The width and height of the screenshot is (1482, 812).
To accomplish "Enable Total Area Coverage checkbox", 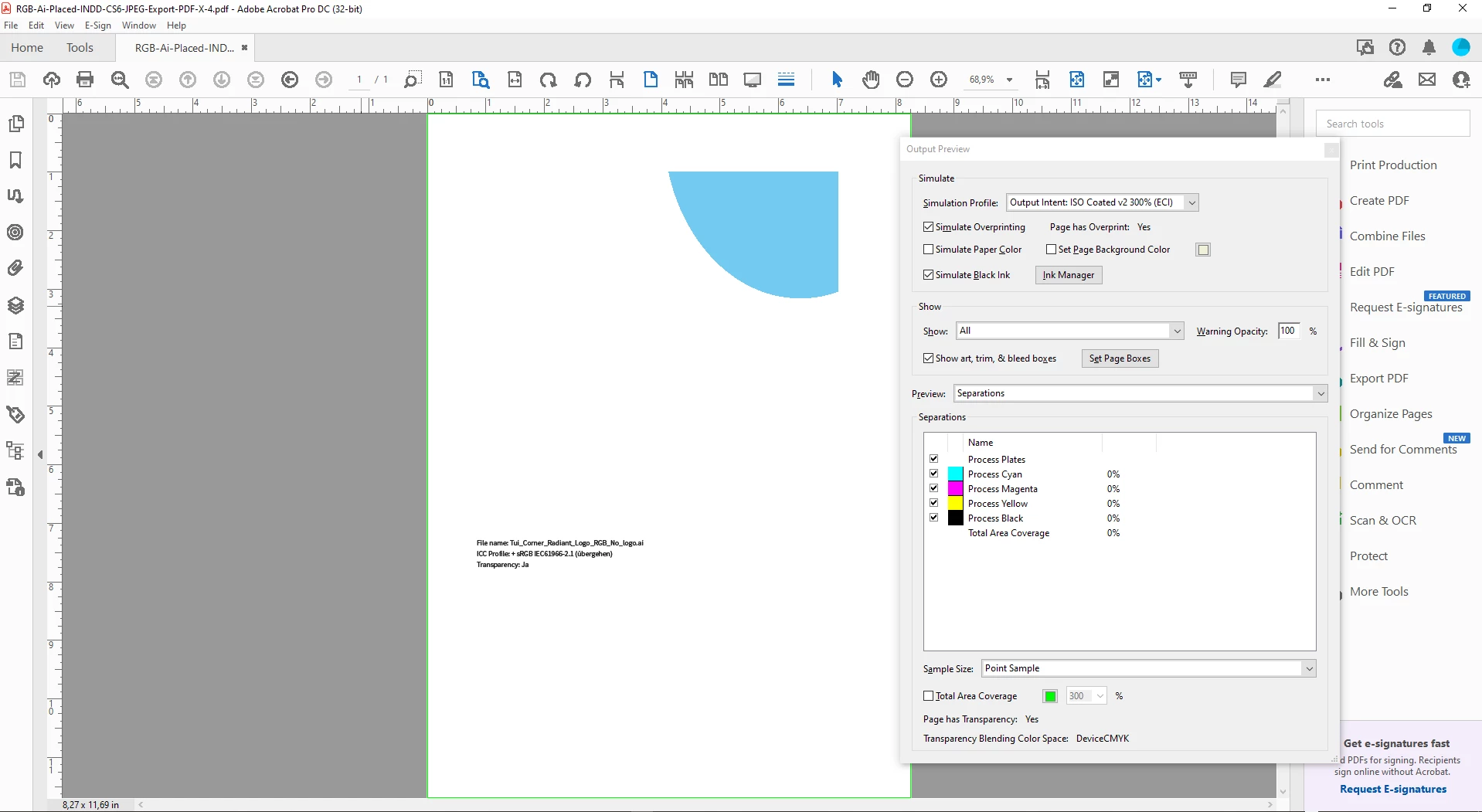I will click(928, 696).
